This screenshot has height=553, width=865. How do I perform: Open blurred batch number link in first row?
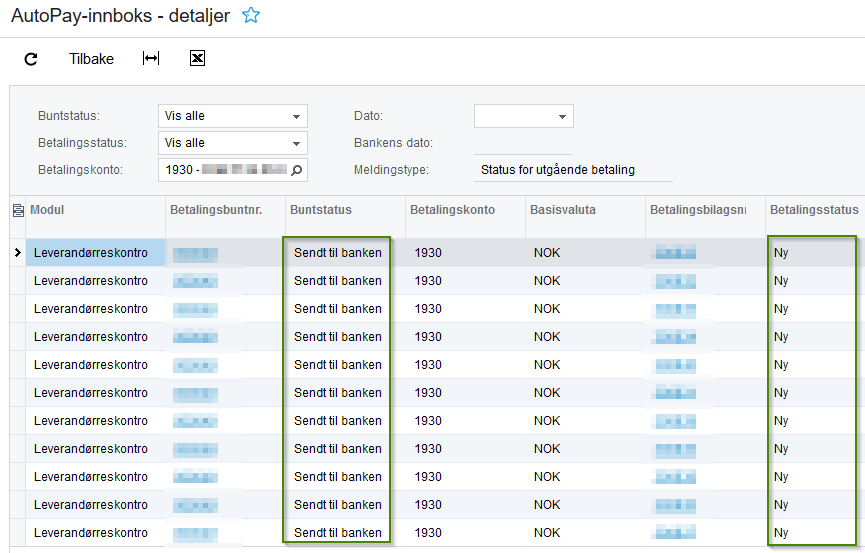click(195, 254)
